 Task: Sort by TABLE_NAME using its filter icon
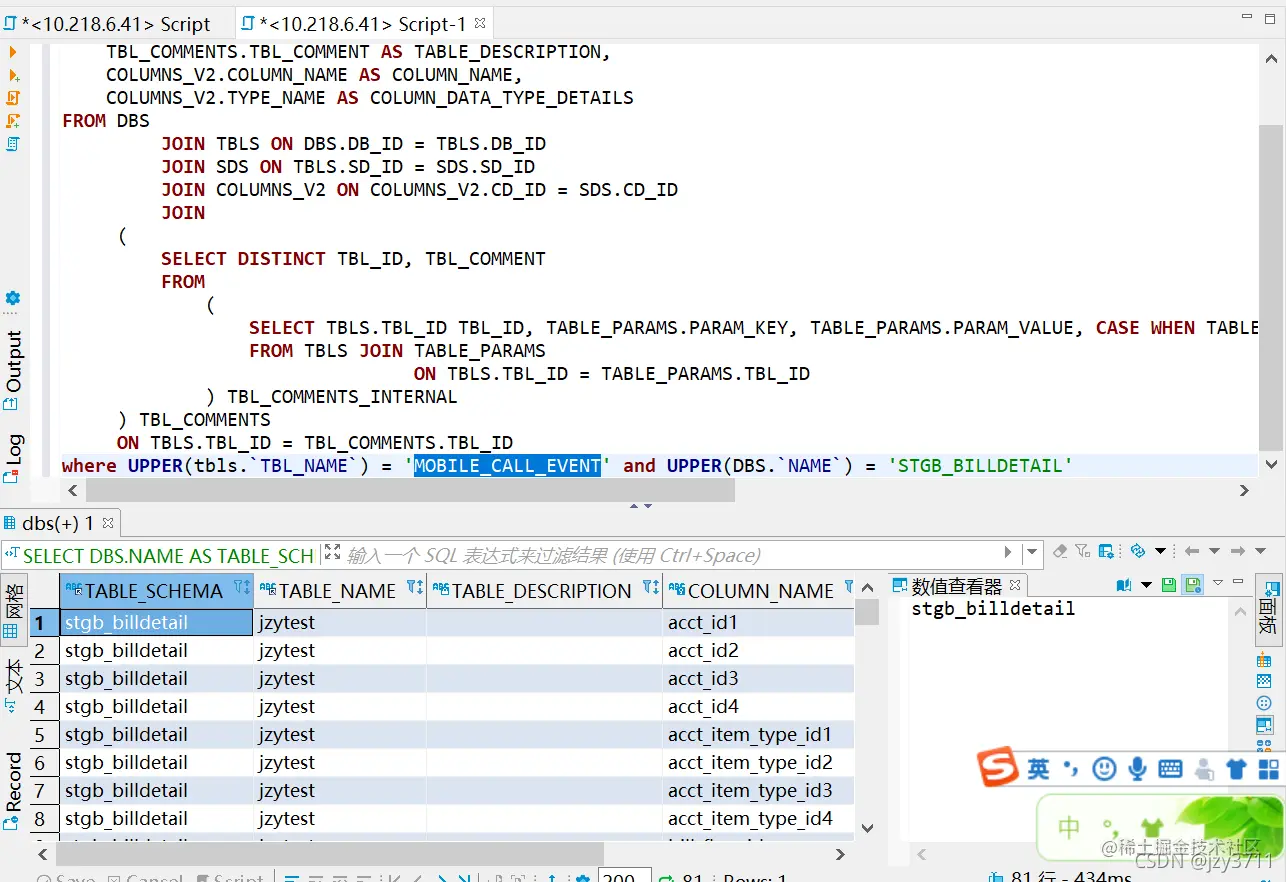415,588
